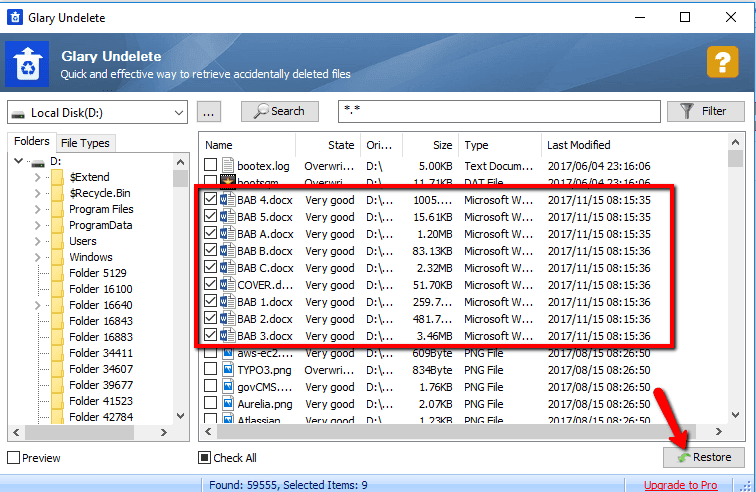This screenshot has height=492, width=756.
Task: Expand the $Extend folder node
Action: click(x=38, y=177)
